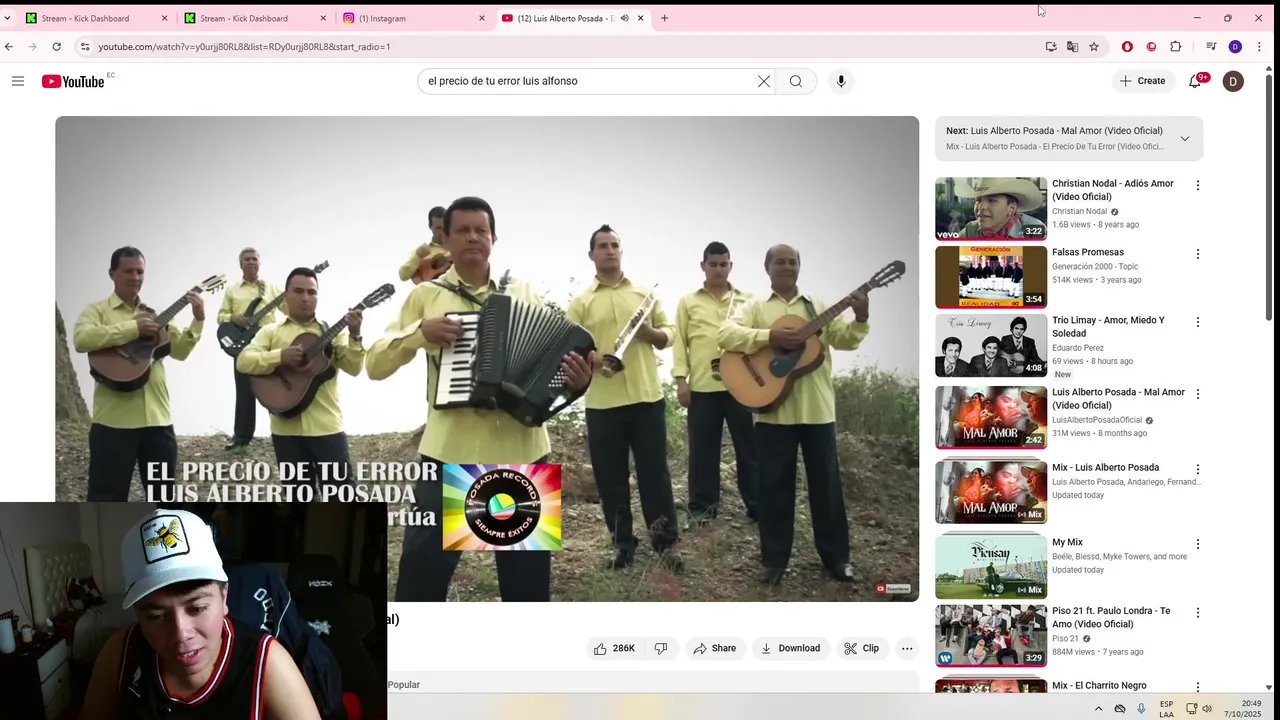The width and height of the screenshot is (1280, 720).
Task: Open options for Piso 21 Te Amo video
Action: pyautogui.click(x=1197, y=612)
